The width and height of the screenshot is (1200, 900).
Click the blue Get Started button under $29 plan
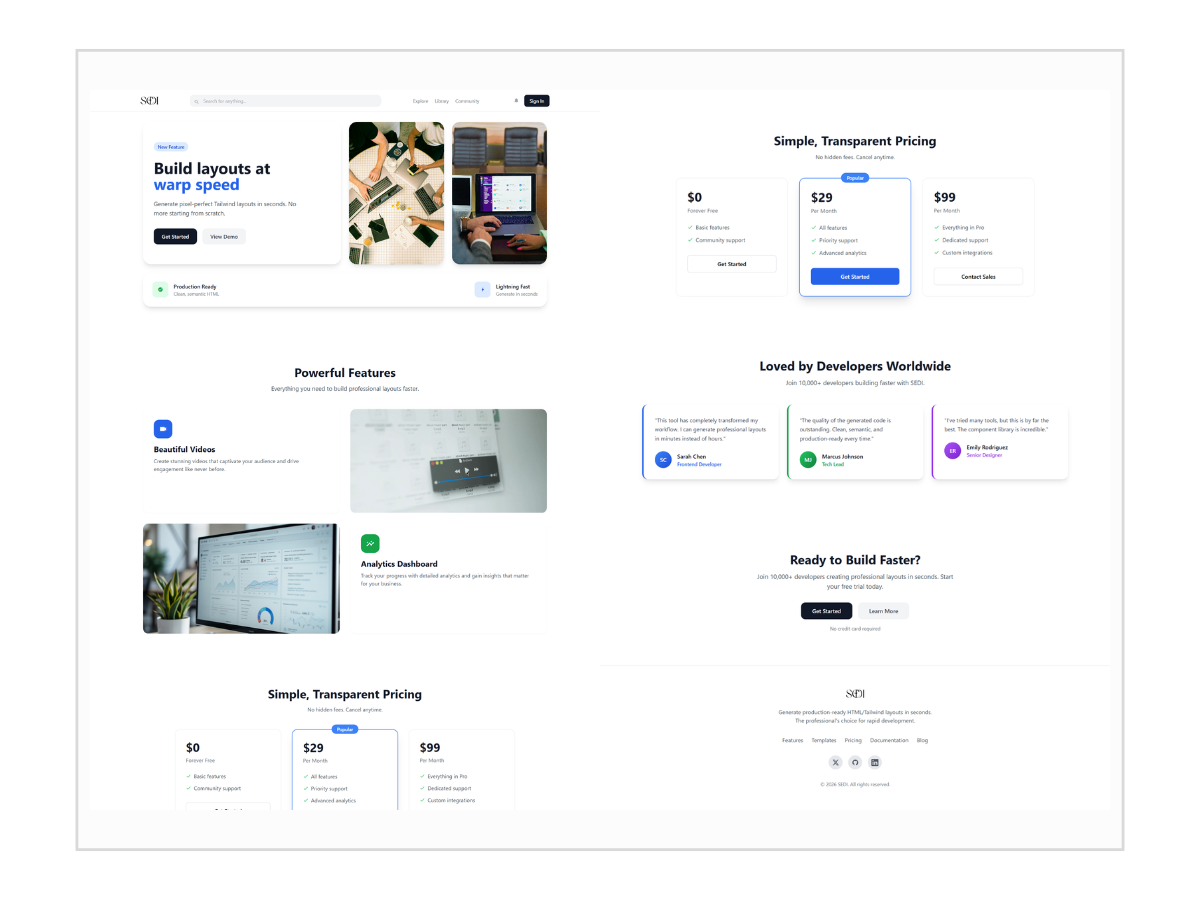point(855,277)
